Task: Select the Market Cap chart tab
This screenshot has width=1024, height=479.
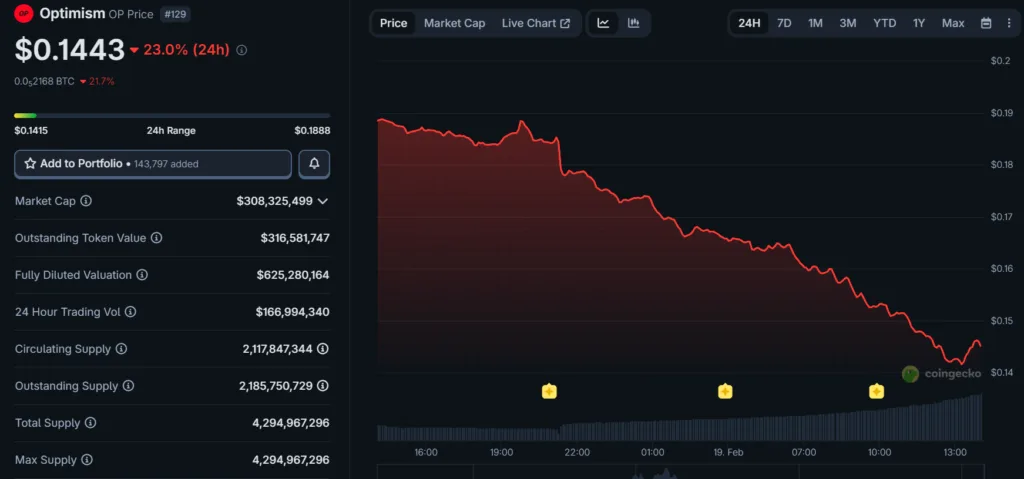Action: 455,24
